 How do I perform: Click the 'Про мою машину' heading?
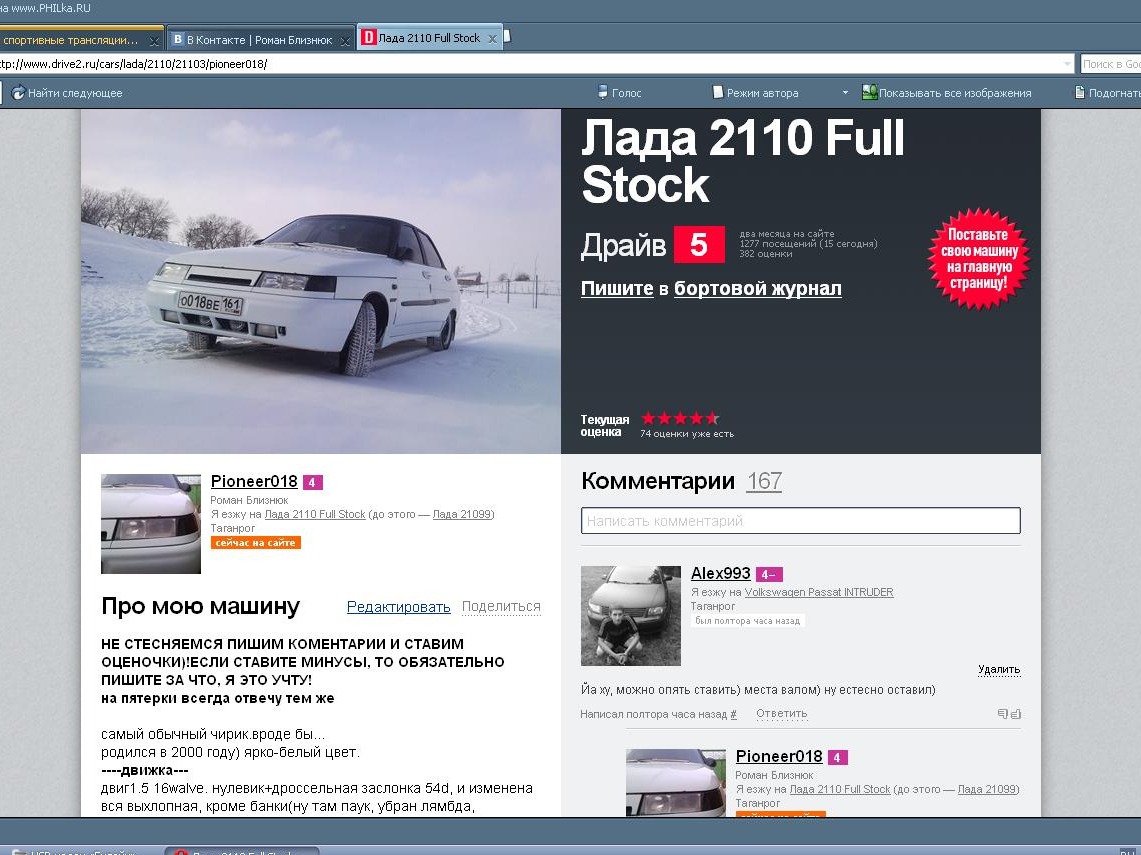click(x=200, y=606)
